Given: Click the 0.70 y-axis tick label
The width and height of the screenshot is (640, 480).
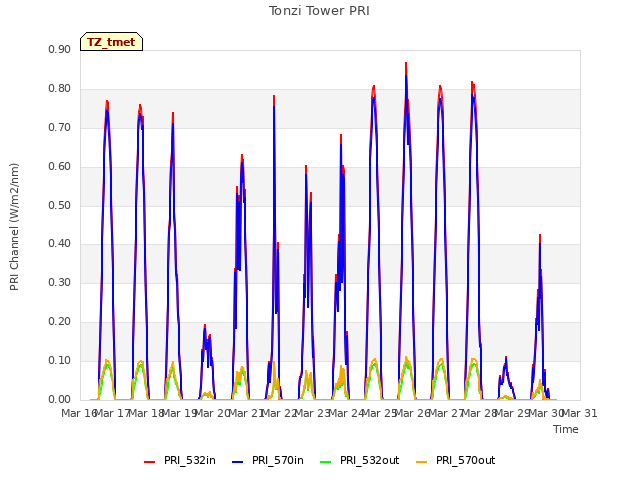Looking at the screenshot, I should click(60, 128).
